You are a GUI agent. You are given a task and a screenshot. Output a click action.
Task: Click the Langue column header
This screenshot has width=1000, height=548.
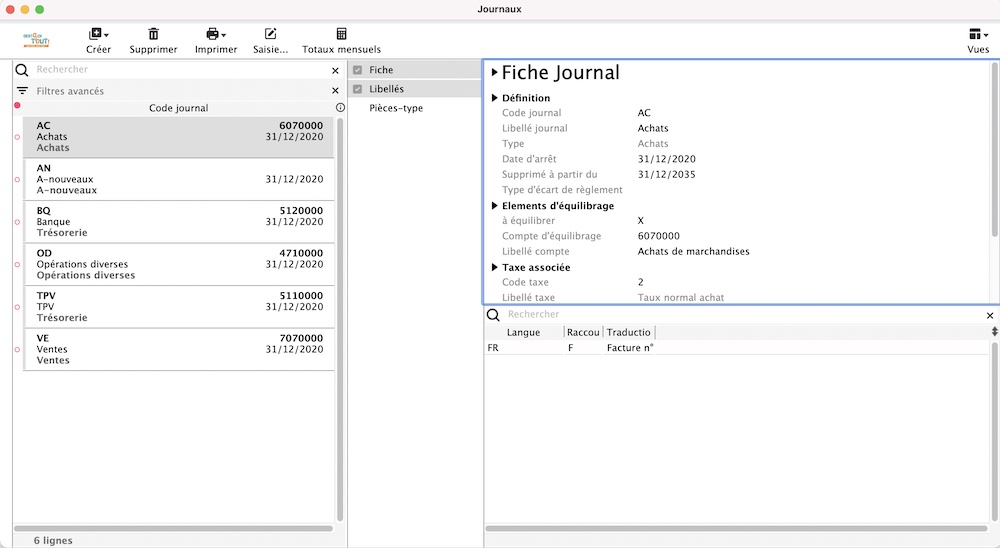pos(524,332)
